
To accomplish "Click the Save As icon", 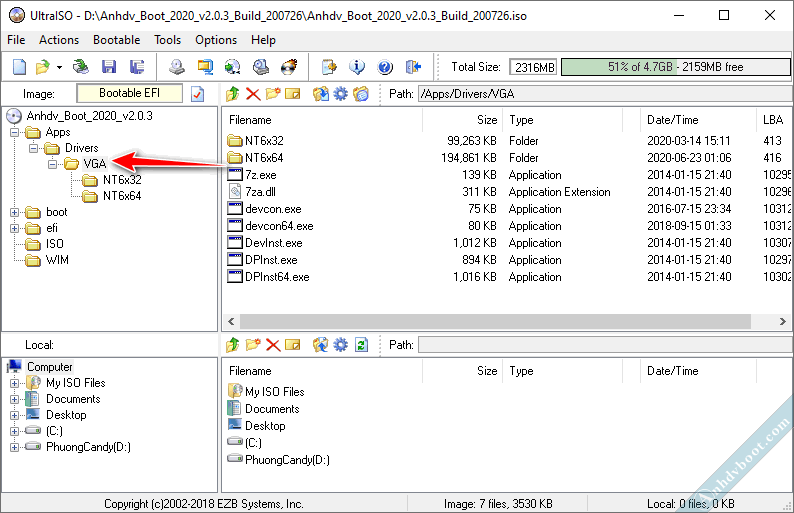I will click(137, 67).
